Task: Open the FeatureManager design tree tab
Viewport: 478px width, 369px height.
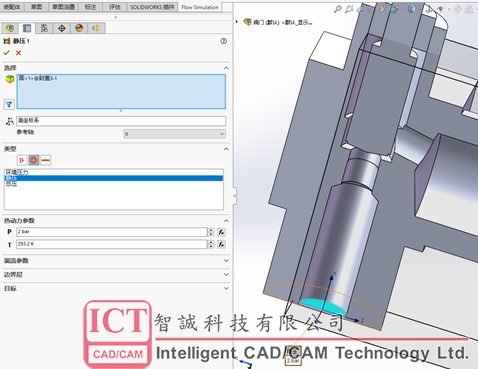Action: 10,28
